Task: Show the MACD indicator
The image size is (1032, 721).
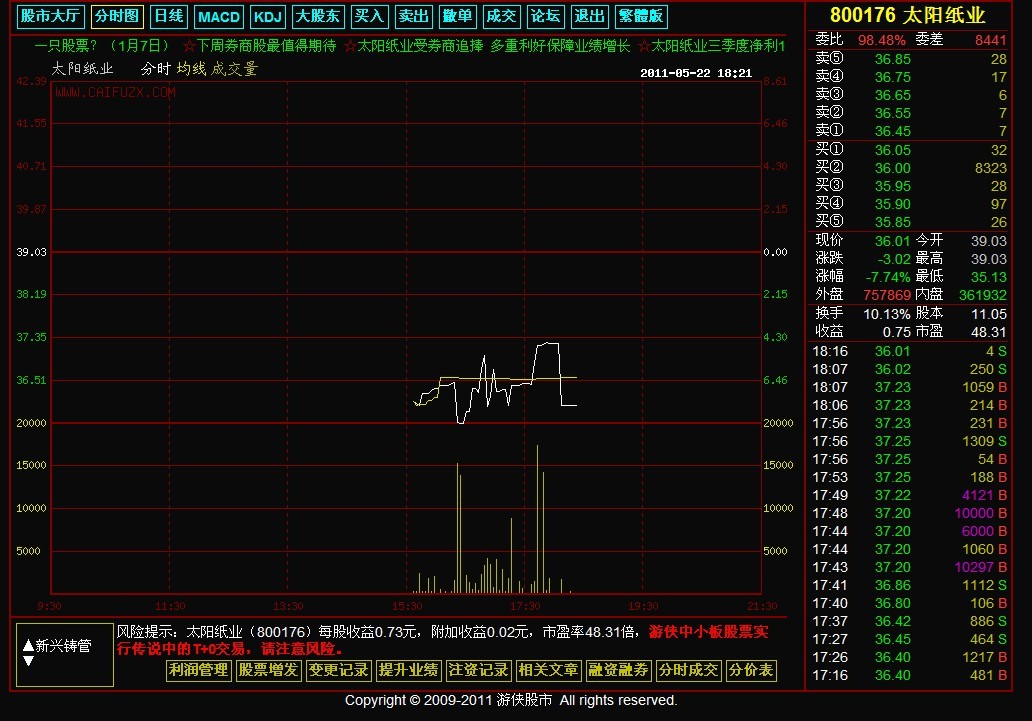Action: (x=219, y=17)
